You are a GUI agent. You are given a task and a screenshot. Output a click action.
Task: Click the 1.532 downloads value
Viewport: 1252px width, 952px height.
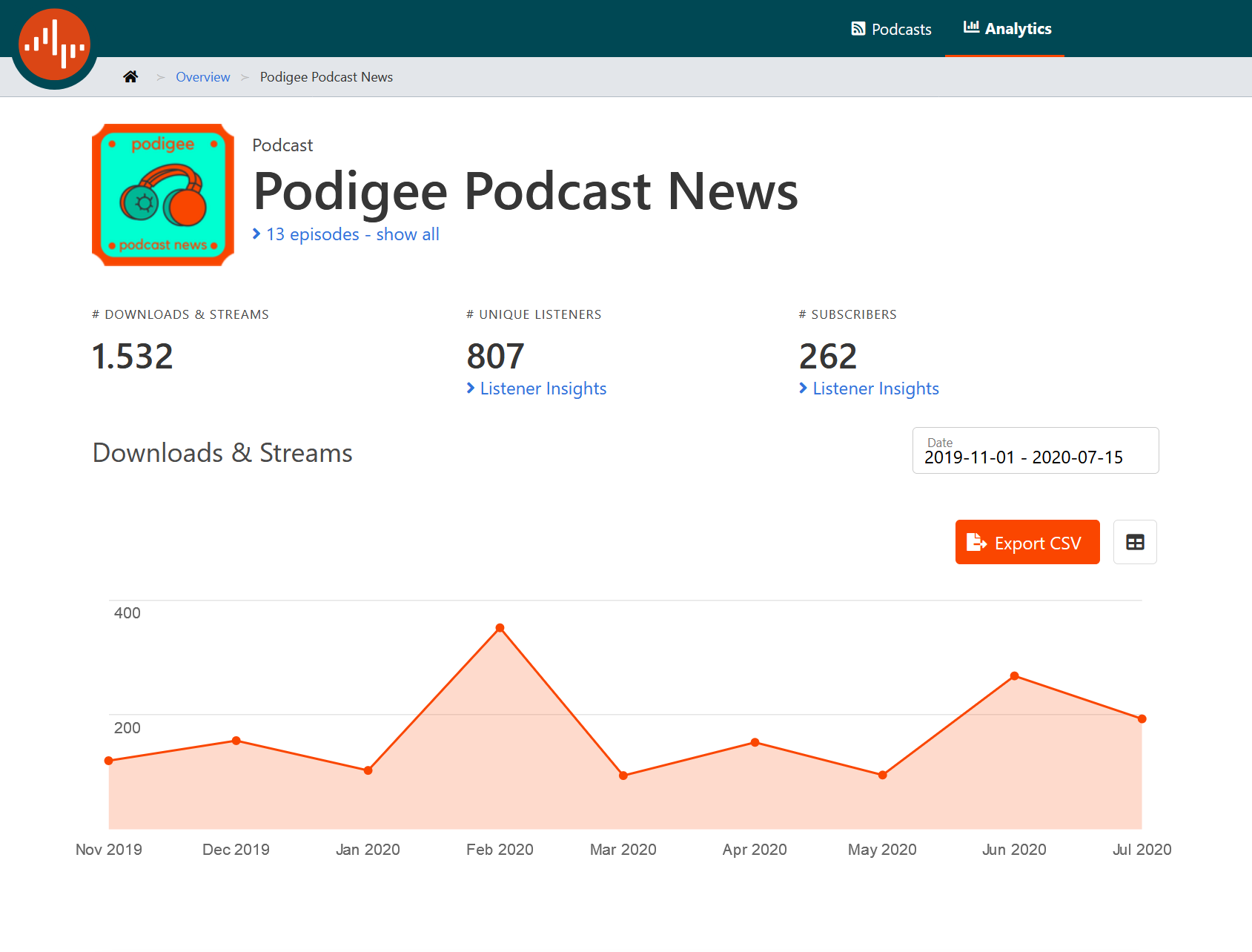(133, 357)
